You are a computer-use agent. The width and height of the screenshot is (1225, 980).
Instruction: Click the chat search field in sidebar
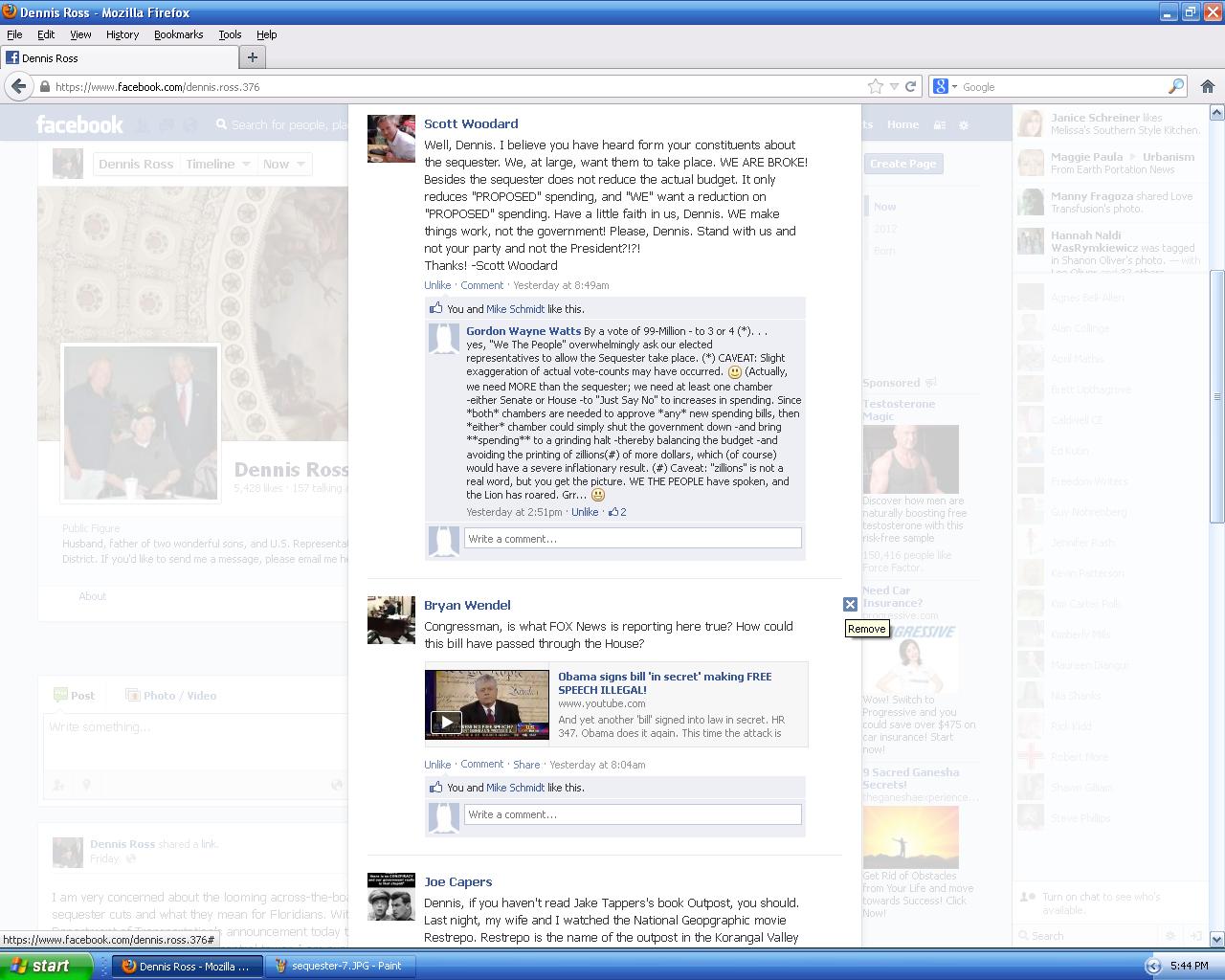(1088, 936)
